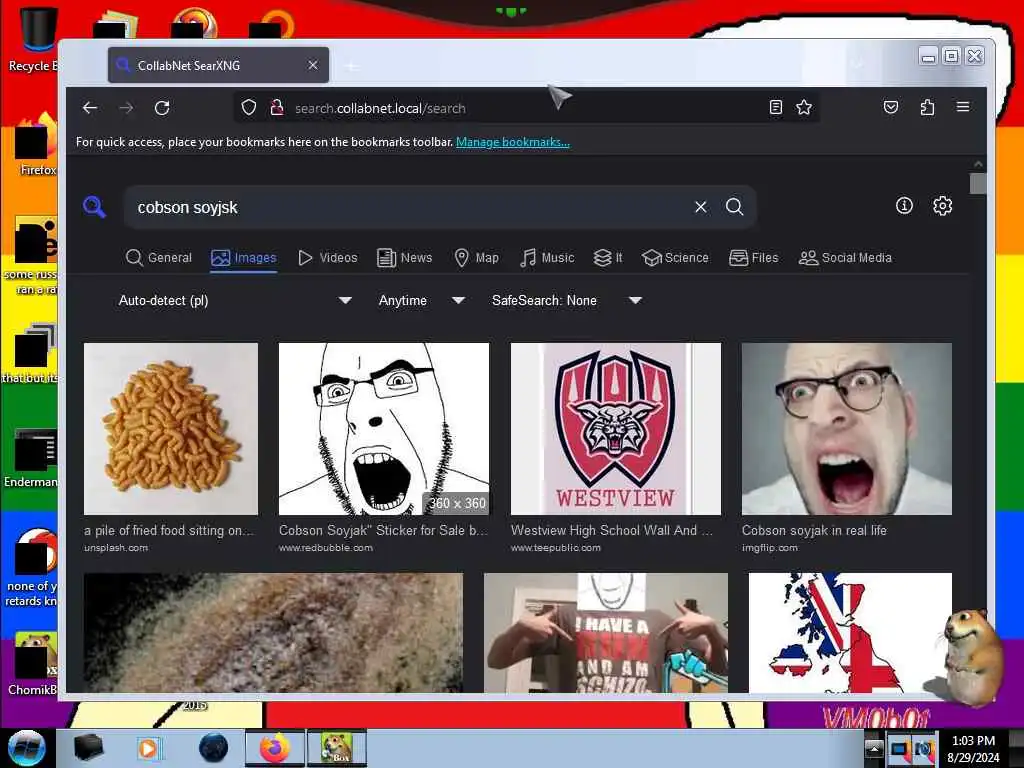This screenshot has width=1024, height=768.
Task: Open the fried food pile thumbnail
Action: coord(171,429)
